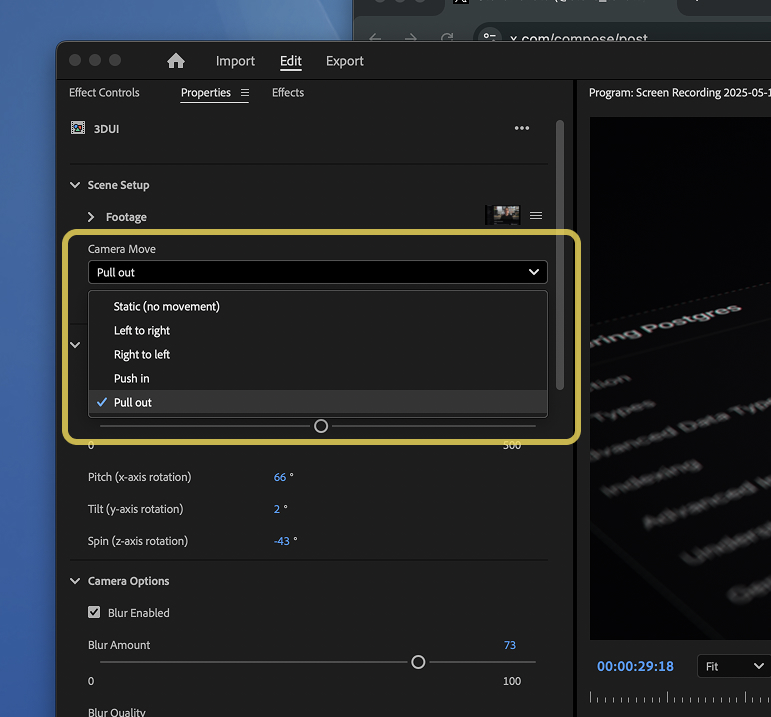Viewport: 771px width, 717px height.
Task: Click the Program monitor time ruler
Action: click(680, 697)
